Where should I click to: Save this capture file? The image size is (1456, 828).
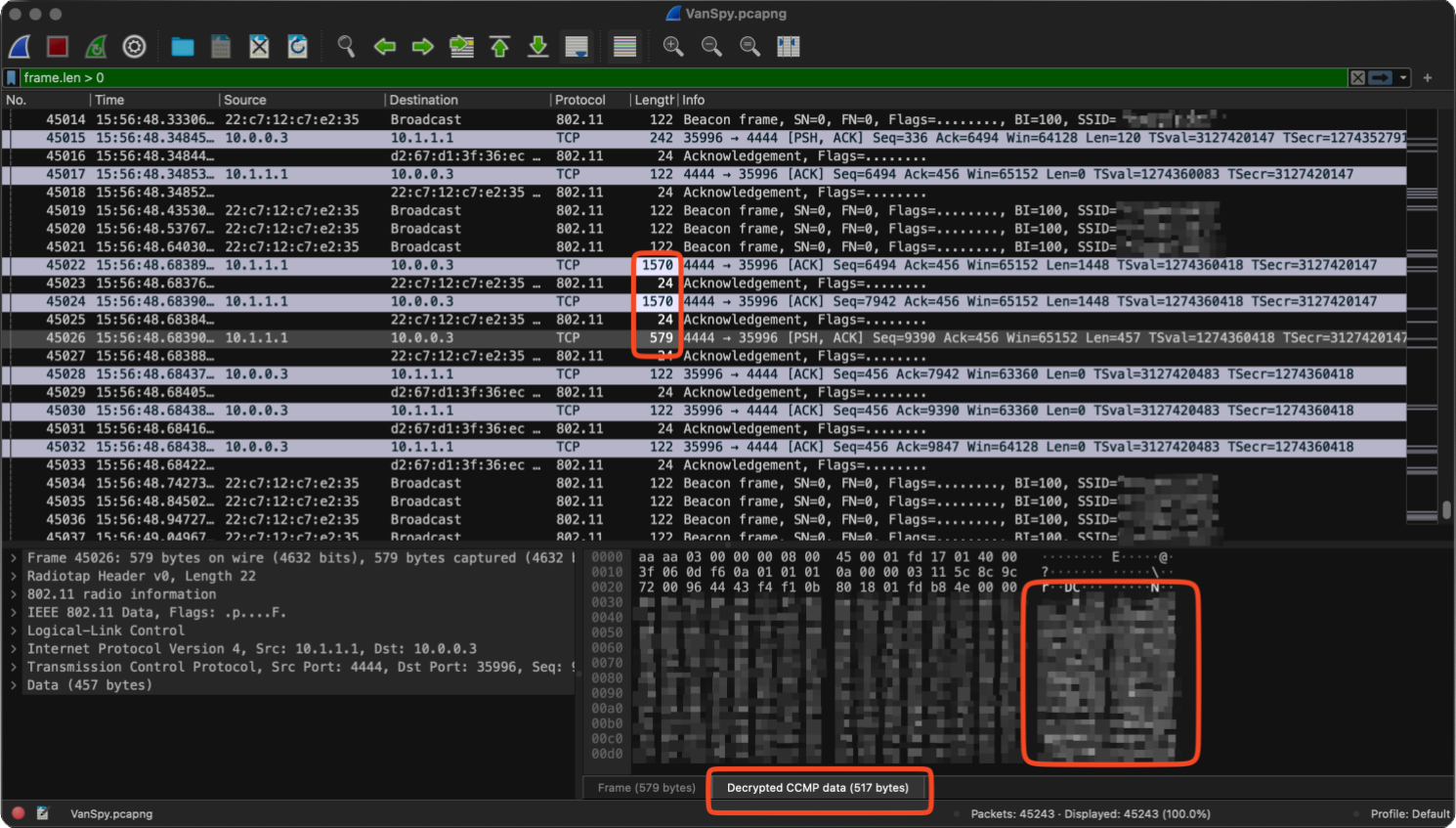click(x=221, y=46)
